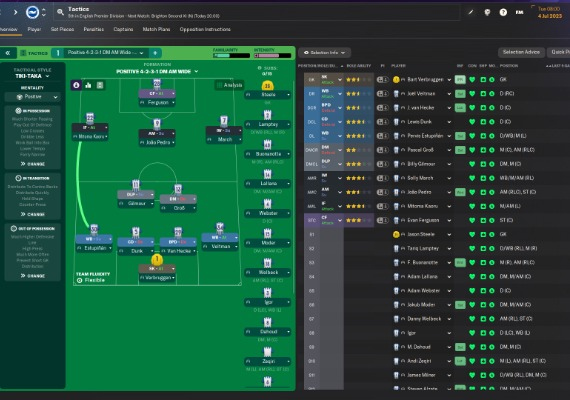Click Andi Zeqiri's green status badge
The height and width of the screenshot is (400, 570).
click(x=460, y=361)
